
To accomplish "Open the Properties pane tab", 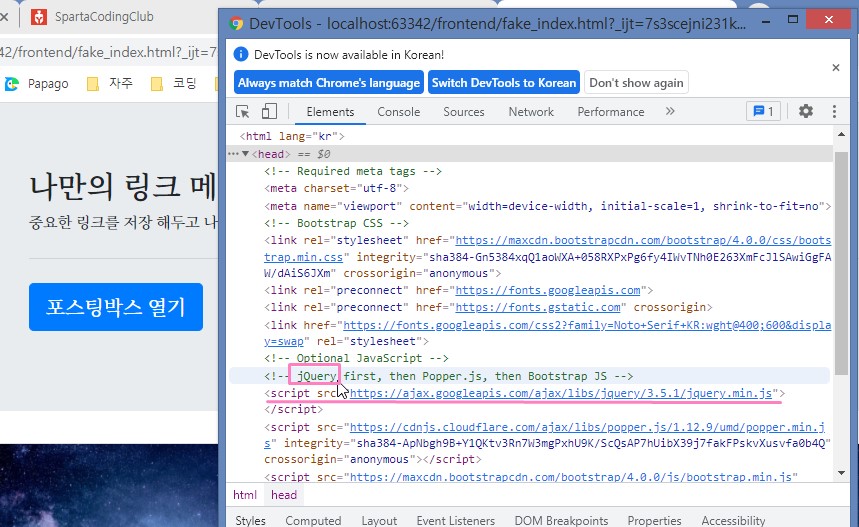I will (654, 520).
